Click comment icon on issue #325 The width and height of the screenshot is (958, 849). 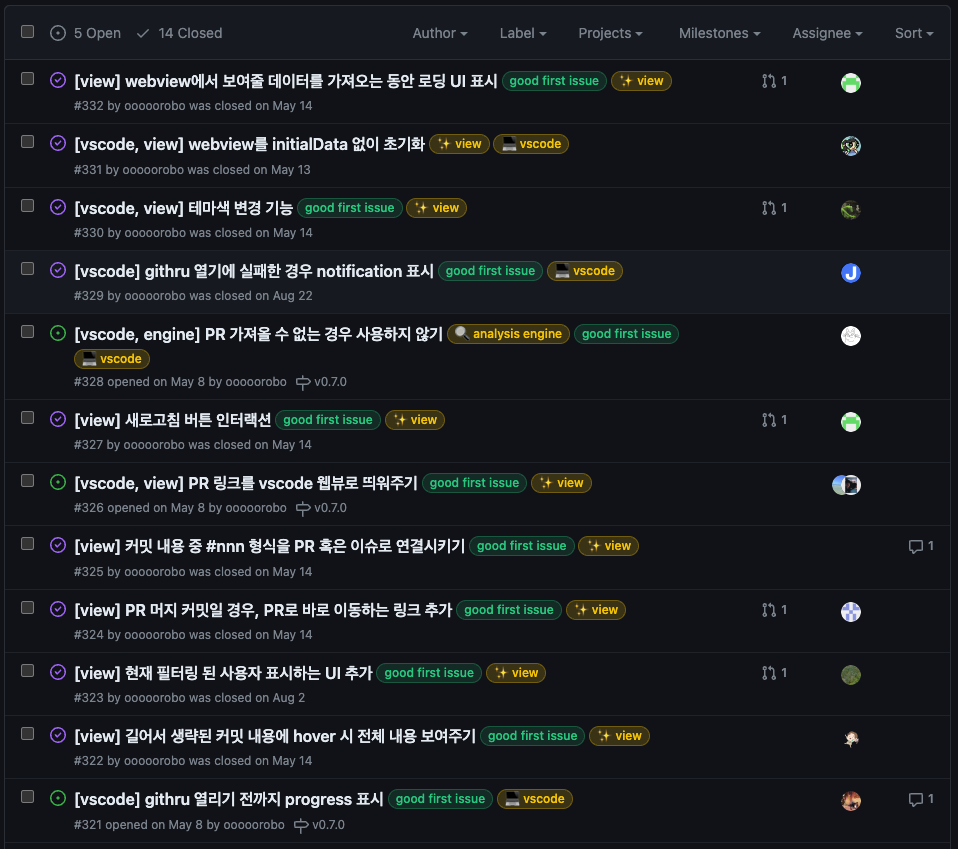(x=915, y=546)
